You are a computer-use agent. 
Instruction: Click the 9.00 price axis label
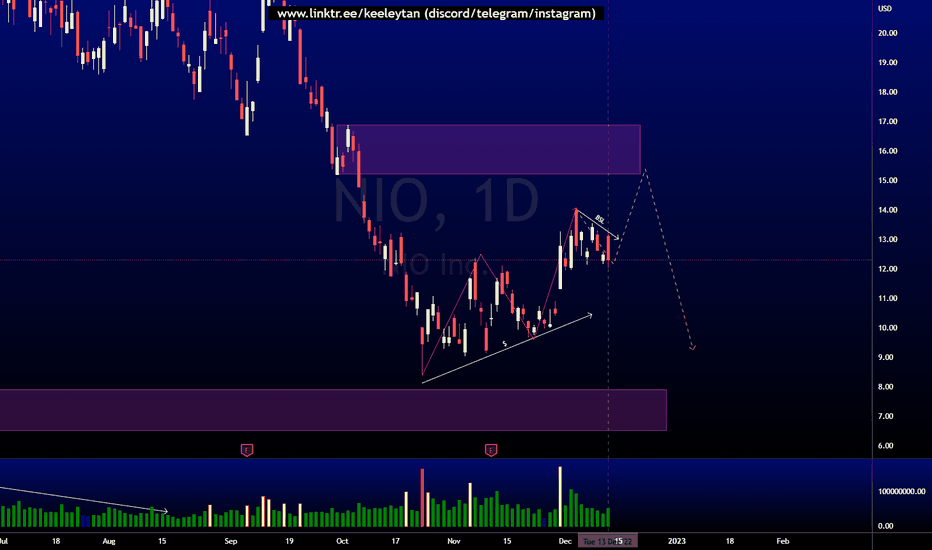886,357
